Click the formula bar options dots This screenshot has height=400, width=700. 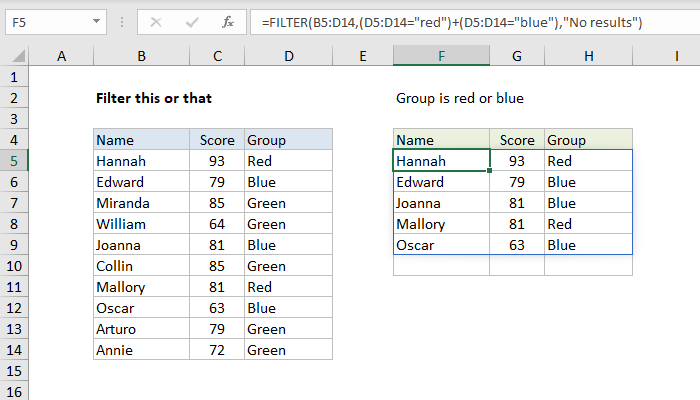122,22
